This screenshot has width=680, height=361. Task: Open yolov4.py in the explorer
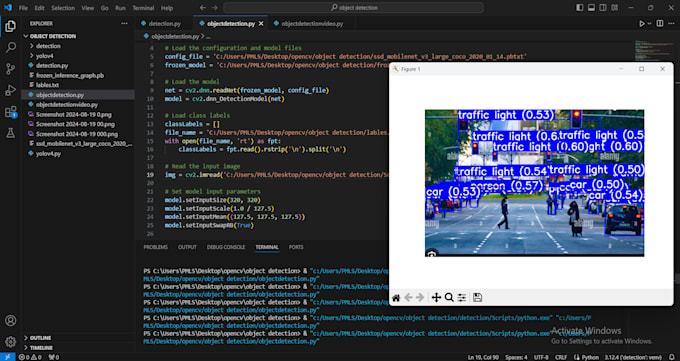click(x=78, y=154)
